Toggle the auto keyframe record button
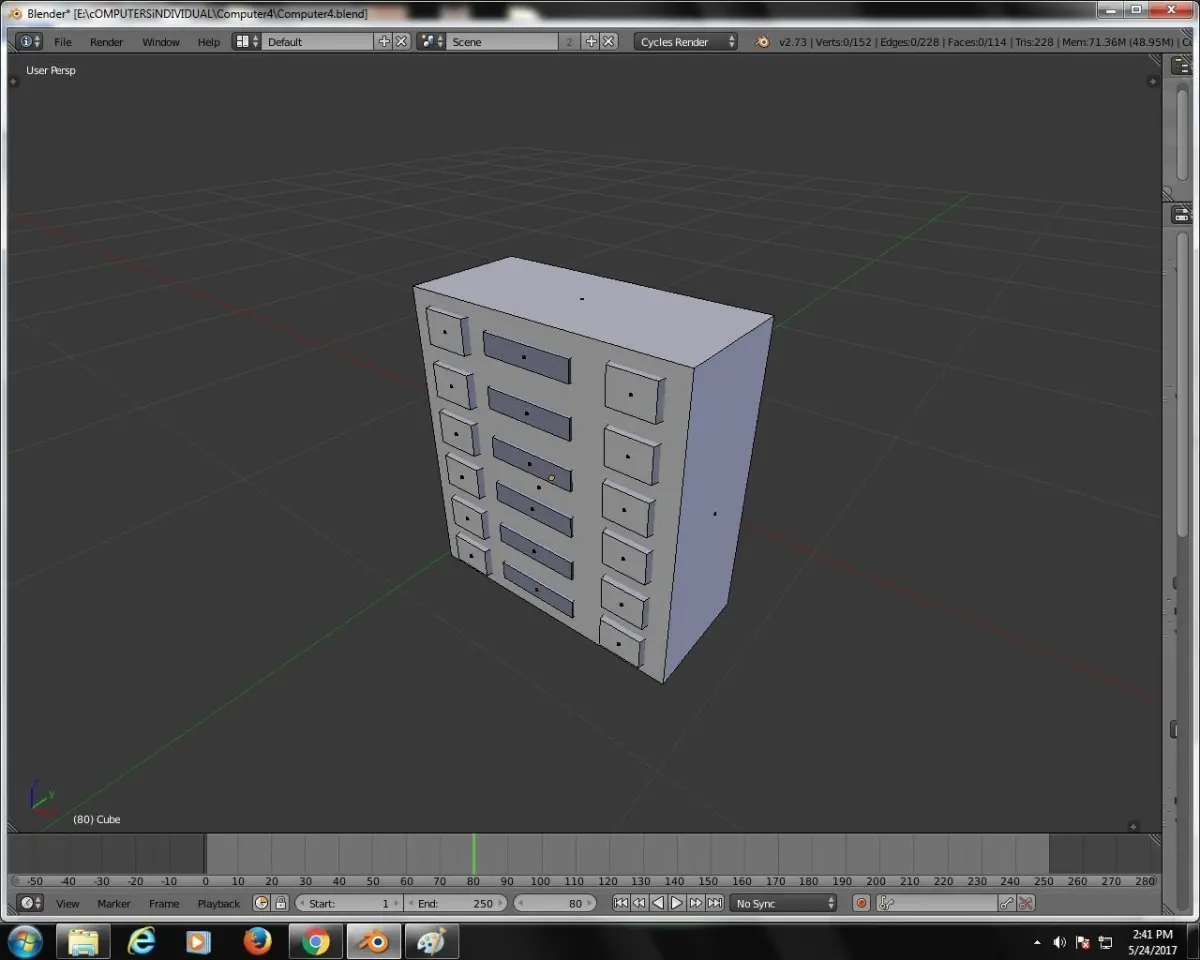This screenshot has height=960, width=1200. tap(861, 903)
